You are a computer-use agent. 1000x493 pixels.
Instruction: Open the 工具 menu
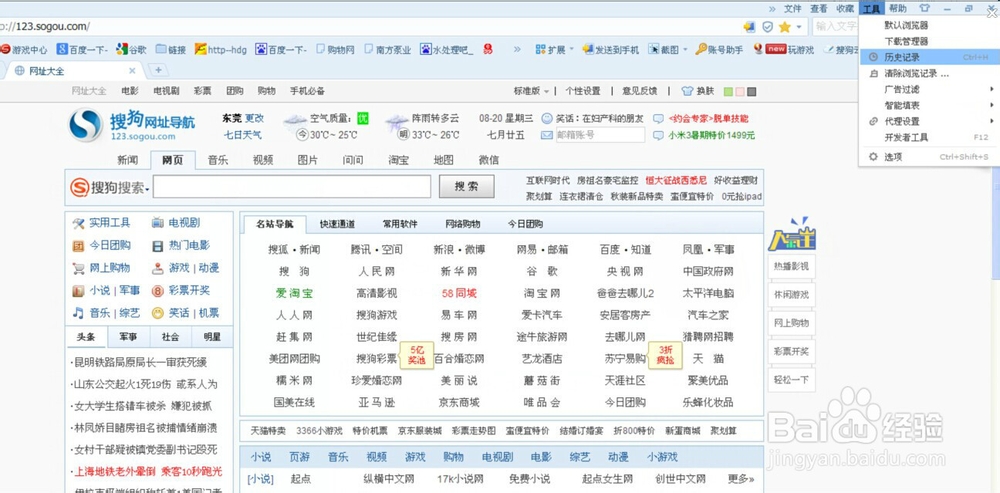click(x=871, y=8)
